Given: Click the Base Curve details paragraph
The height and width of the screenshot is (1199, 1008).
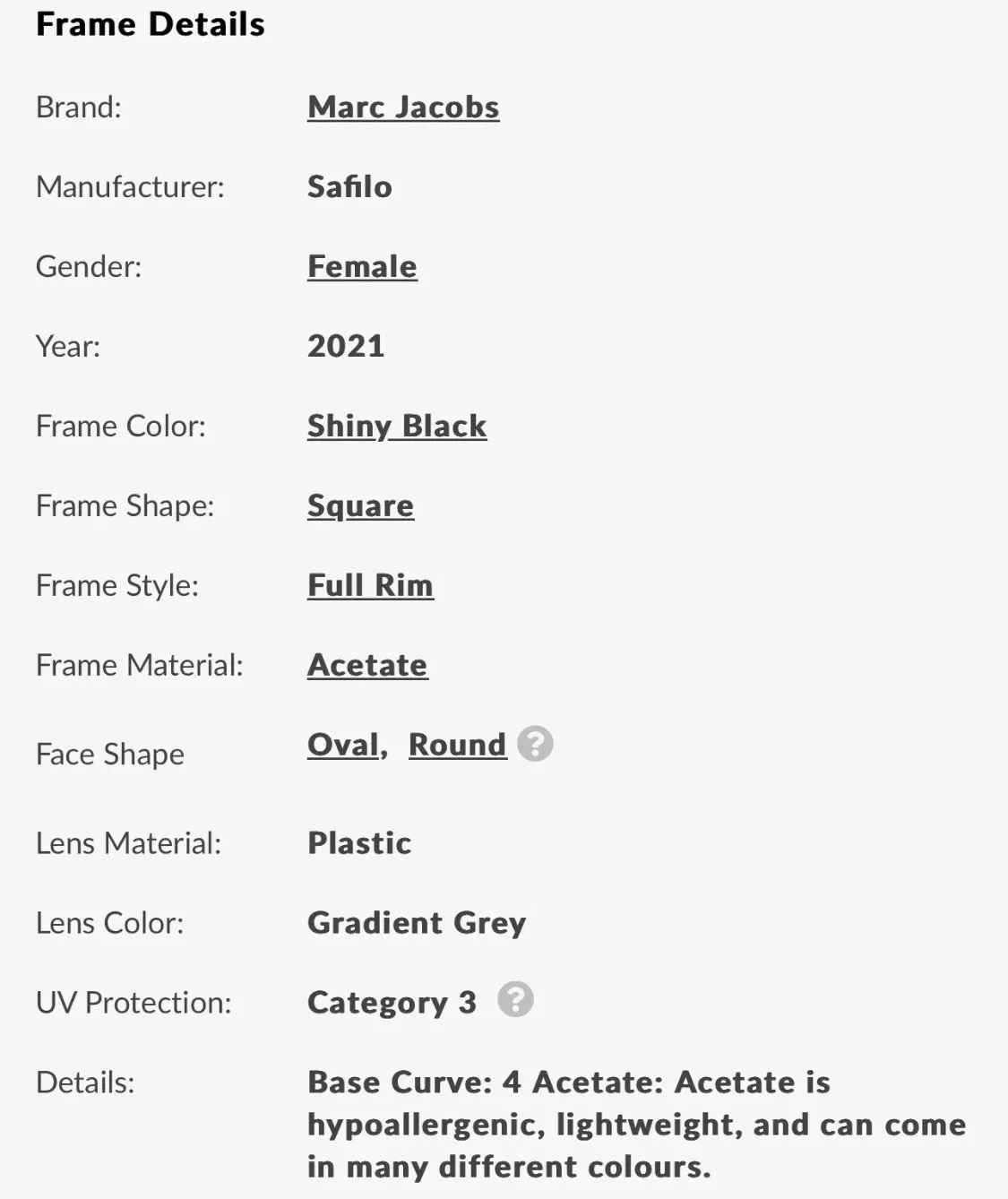Looking at the screenshot, I should (x=636, y=1125).
